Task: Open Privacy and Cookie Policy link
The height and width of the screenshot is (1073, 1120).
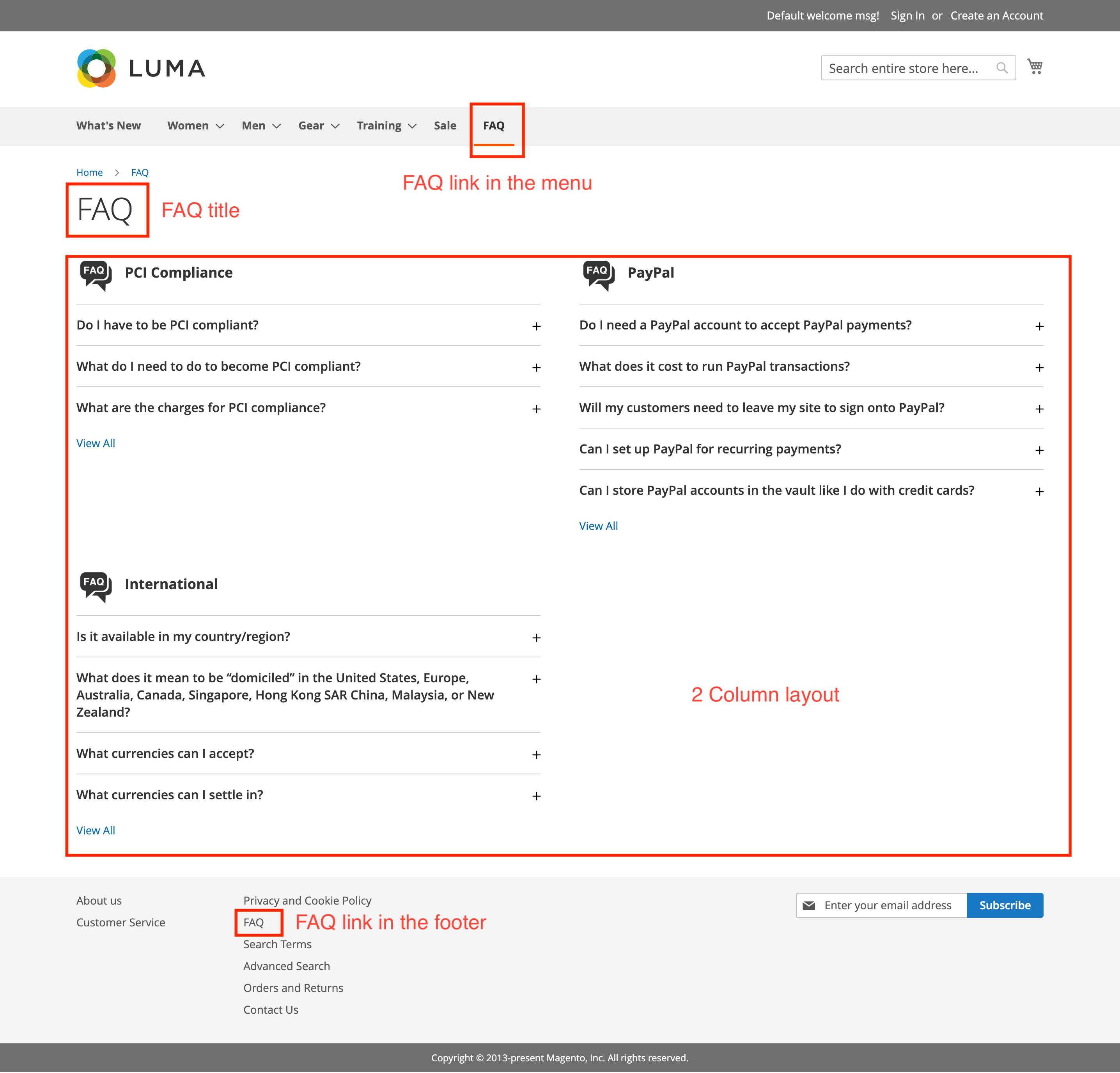Action: [x=307, y=901]
